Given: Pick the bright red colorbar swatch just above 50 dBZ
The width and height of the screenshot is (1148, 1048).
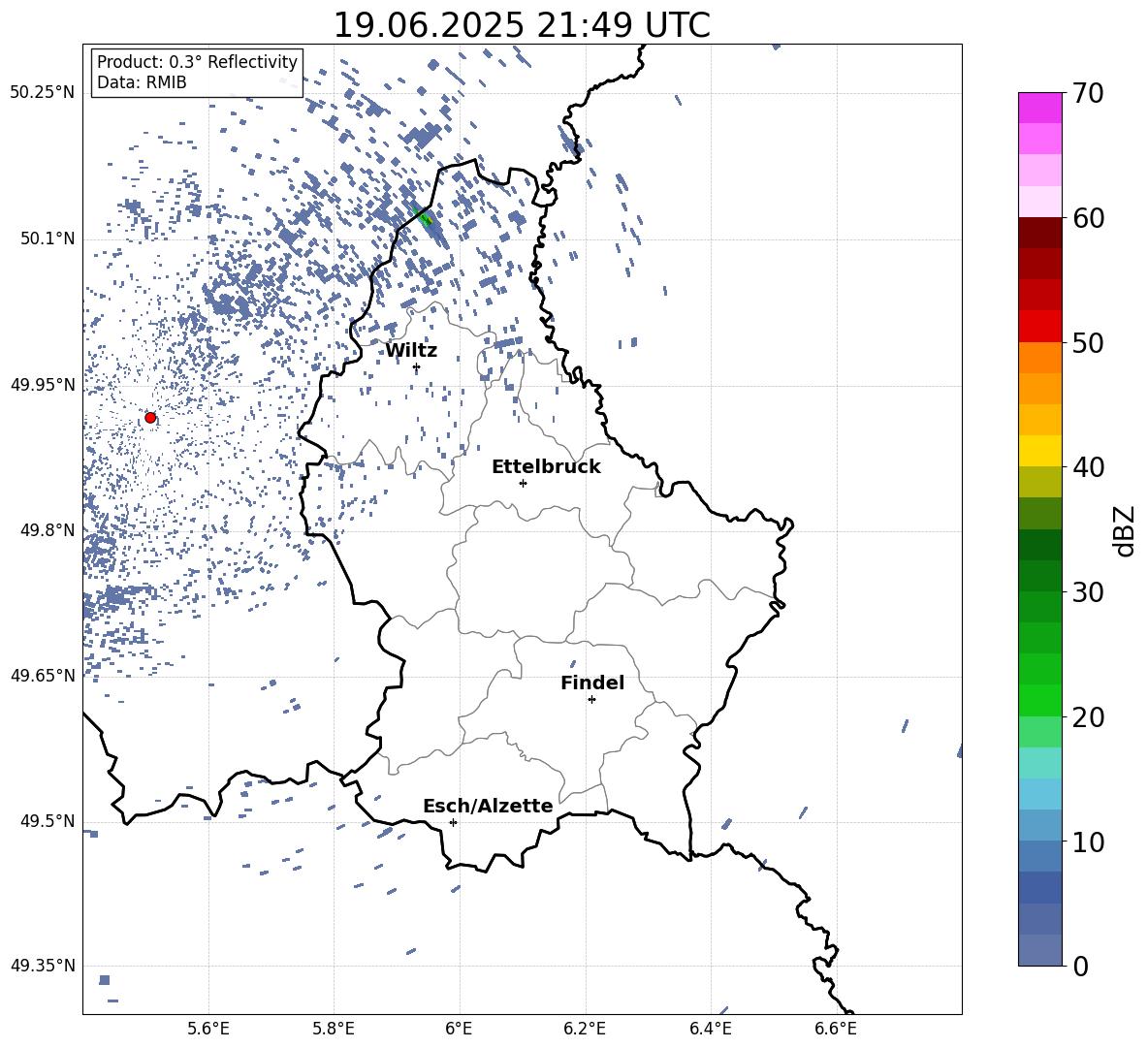Looking at the screenshot, I should click(1040, 327).
